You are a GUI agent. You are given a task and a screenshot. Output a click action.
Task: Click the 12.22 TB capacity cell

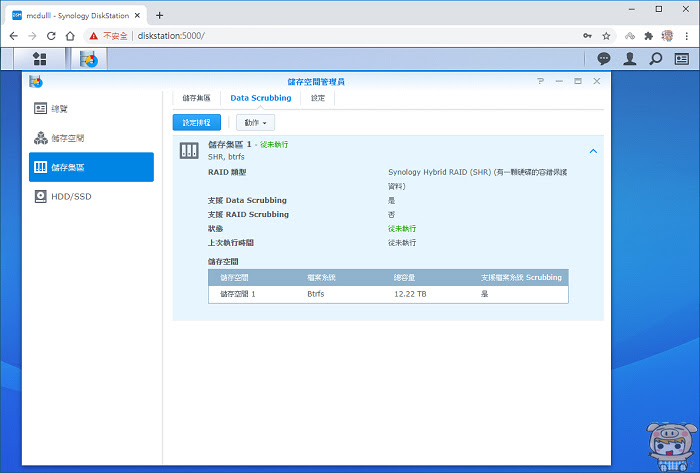point(410,294)
